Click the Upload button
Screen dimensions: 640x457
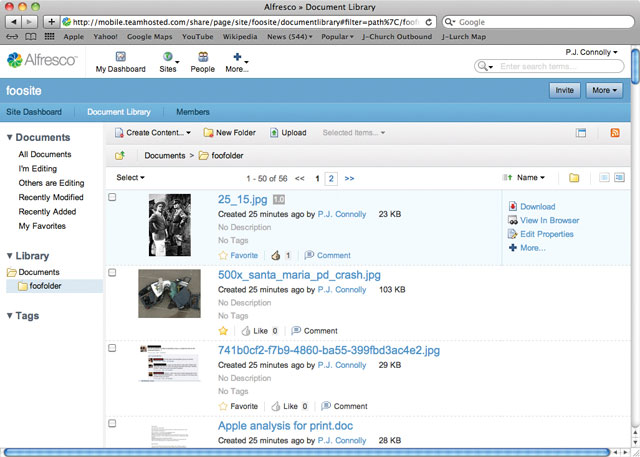point(288,133)
